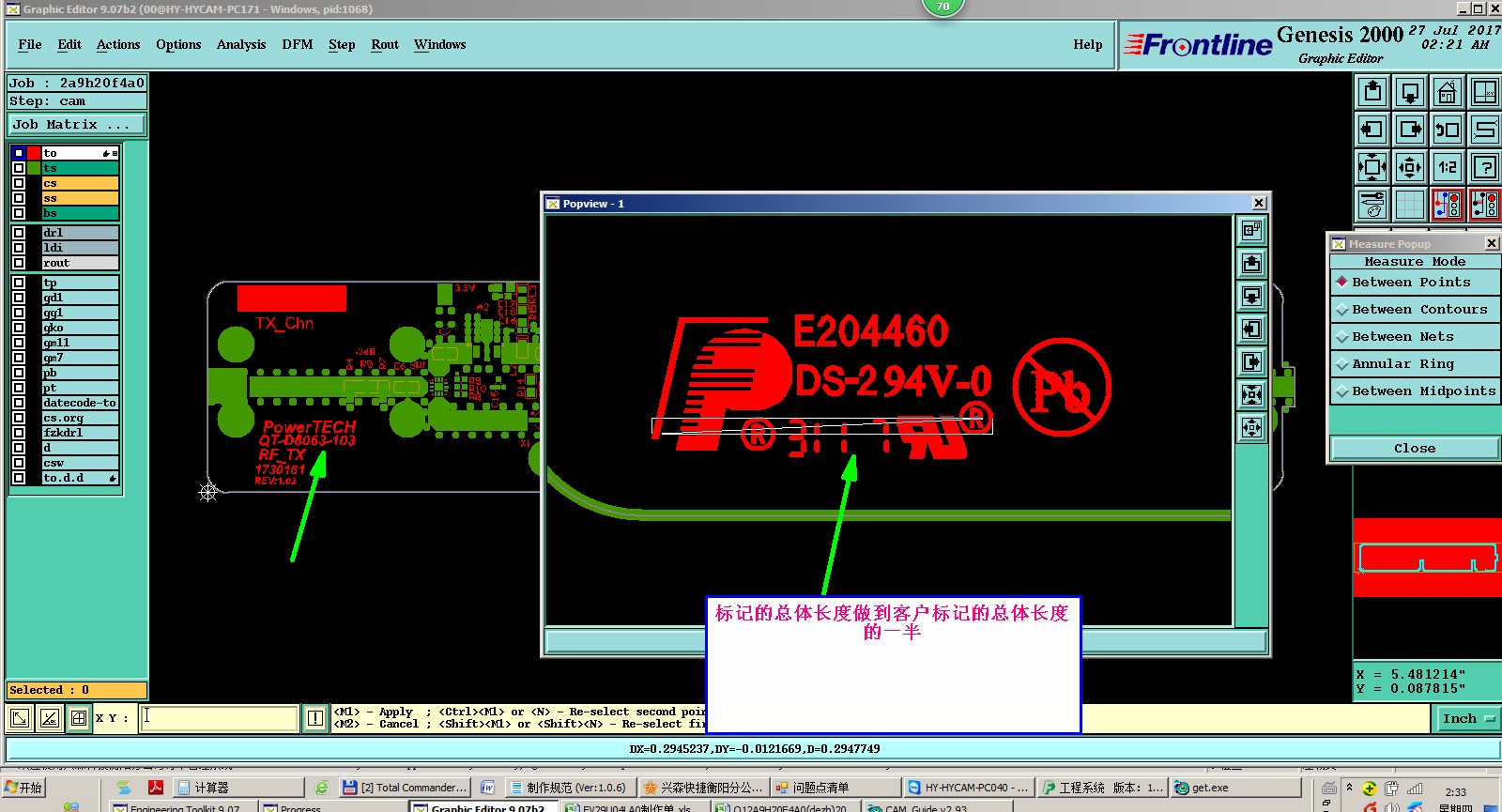This screenshot has width=1502, height=812.
Task: Select Between Points measure mode
Action: 1415,282
